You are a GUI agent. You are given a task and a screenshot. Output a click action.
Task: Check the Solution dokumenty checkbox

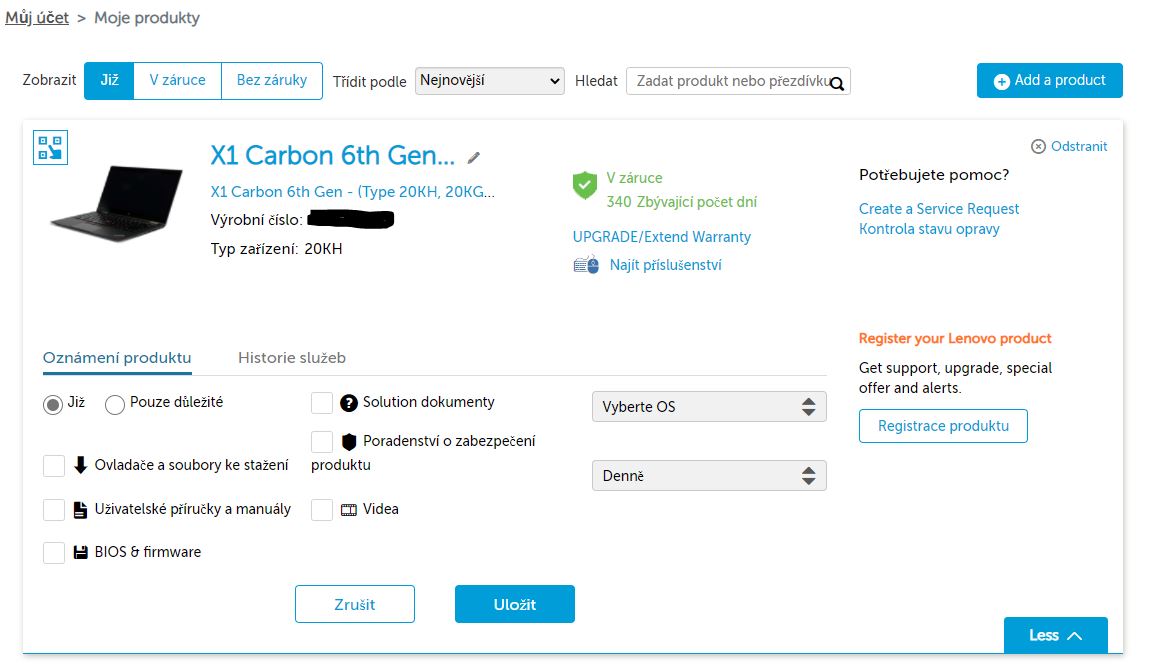click(322, 403)
